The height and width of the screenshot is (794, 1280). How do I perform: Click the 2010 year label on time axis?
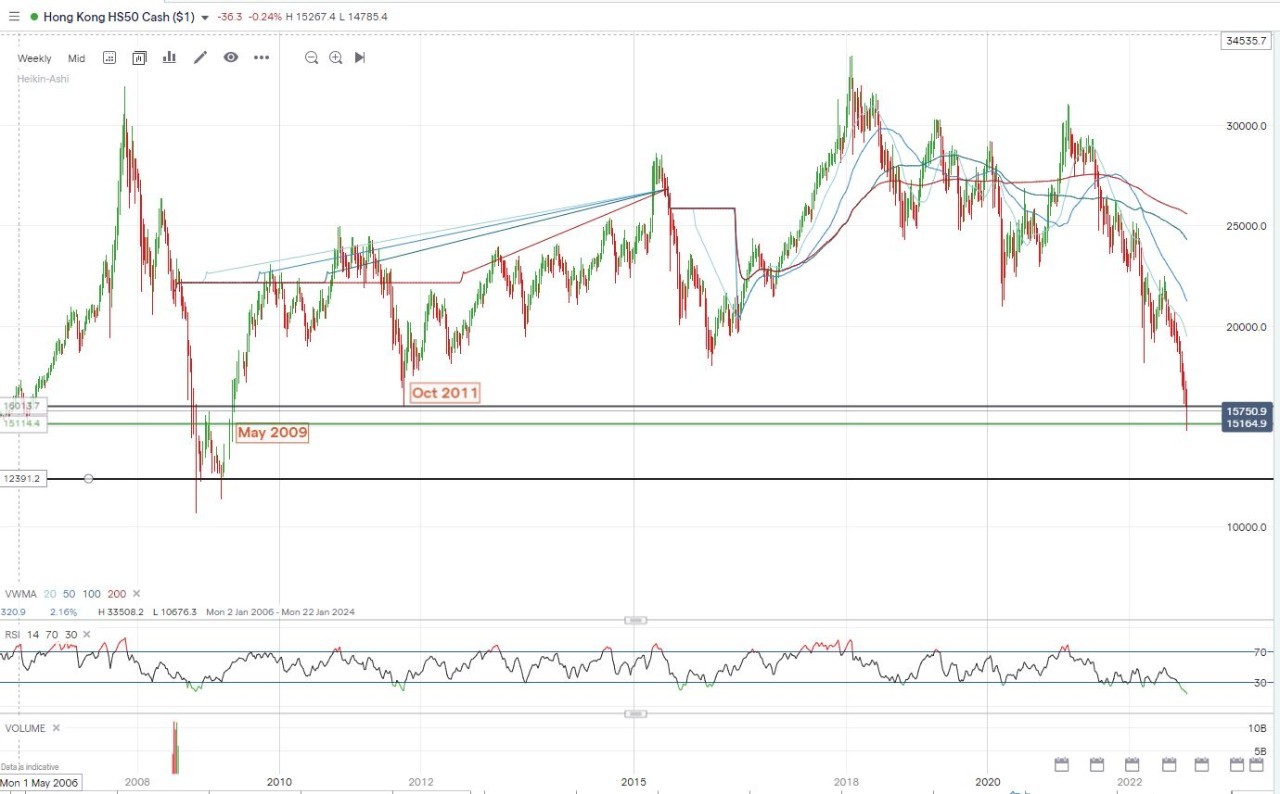pyautogui.click(x=279, y=782)
